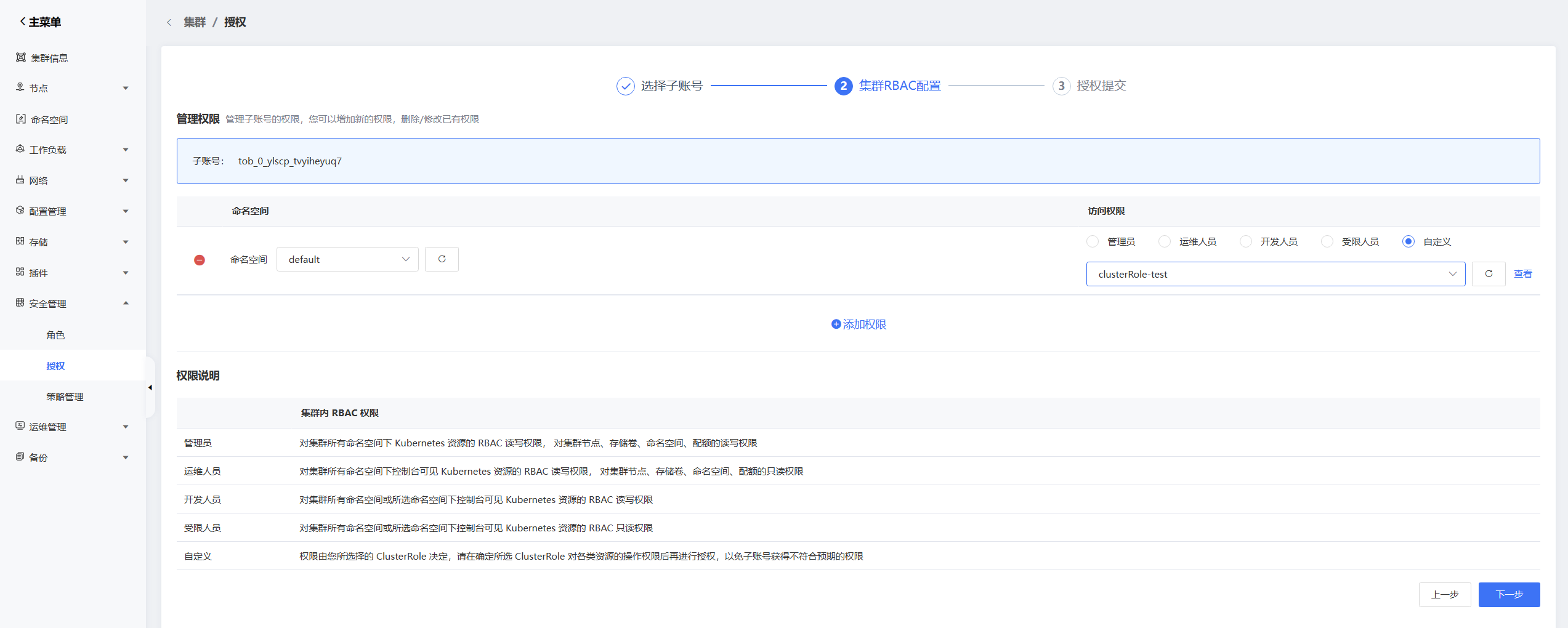The width and height of the screenshot is (1568, 628).
Task: Return via the 主菜单 label
Action: tap(45, 22)
